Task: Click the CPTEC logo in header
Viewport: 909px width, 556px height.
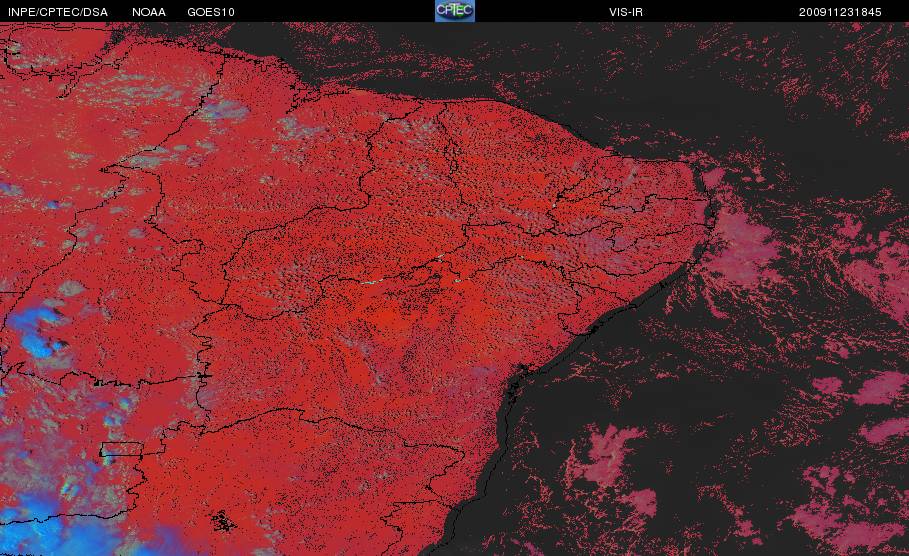Action: pyautogui.click(x=454, y=11)
